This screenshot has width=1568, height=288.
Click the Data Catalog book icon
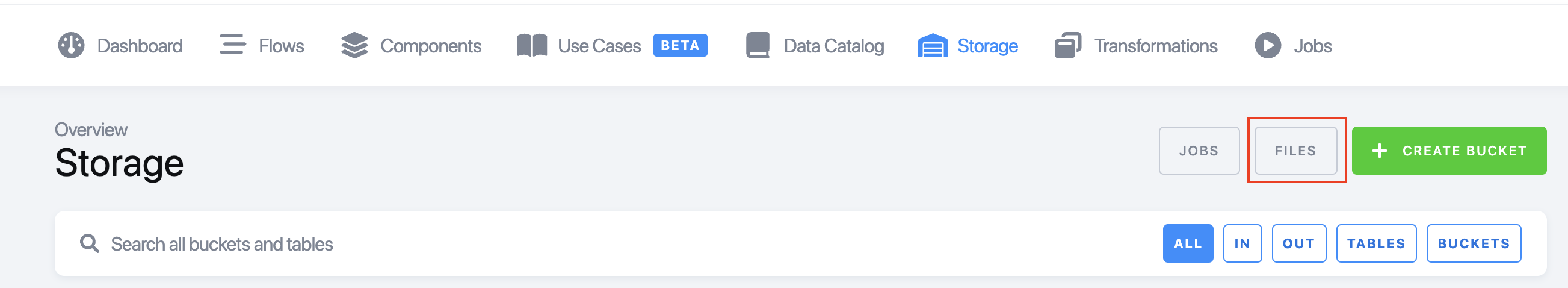(x=758, y=45)
